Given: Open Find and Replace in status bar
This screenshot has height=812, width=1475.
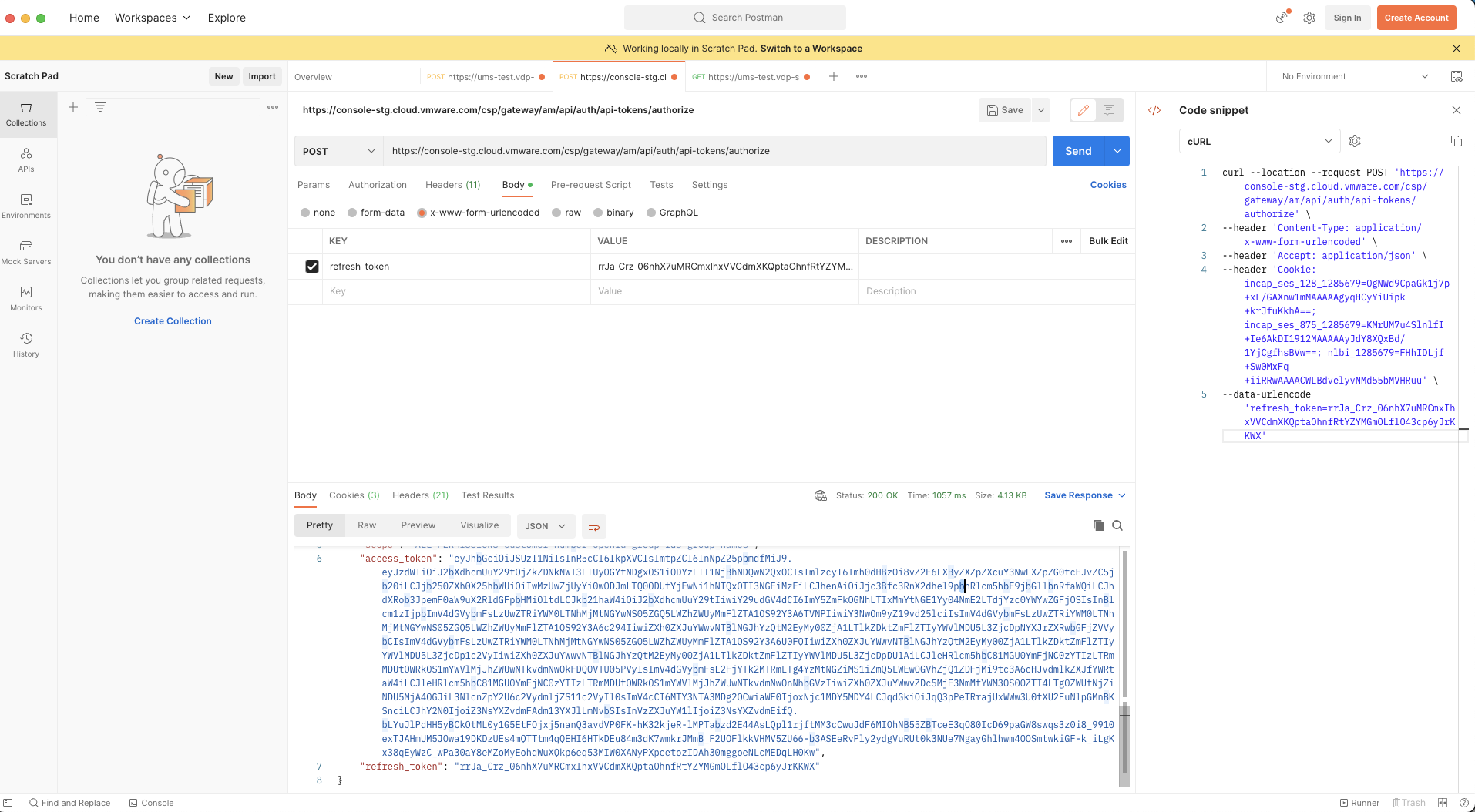Looking at the screenshot, I should click(x=70, y=803).
